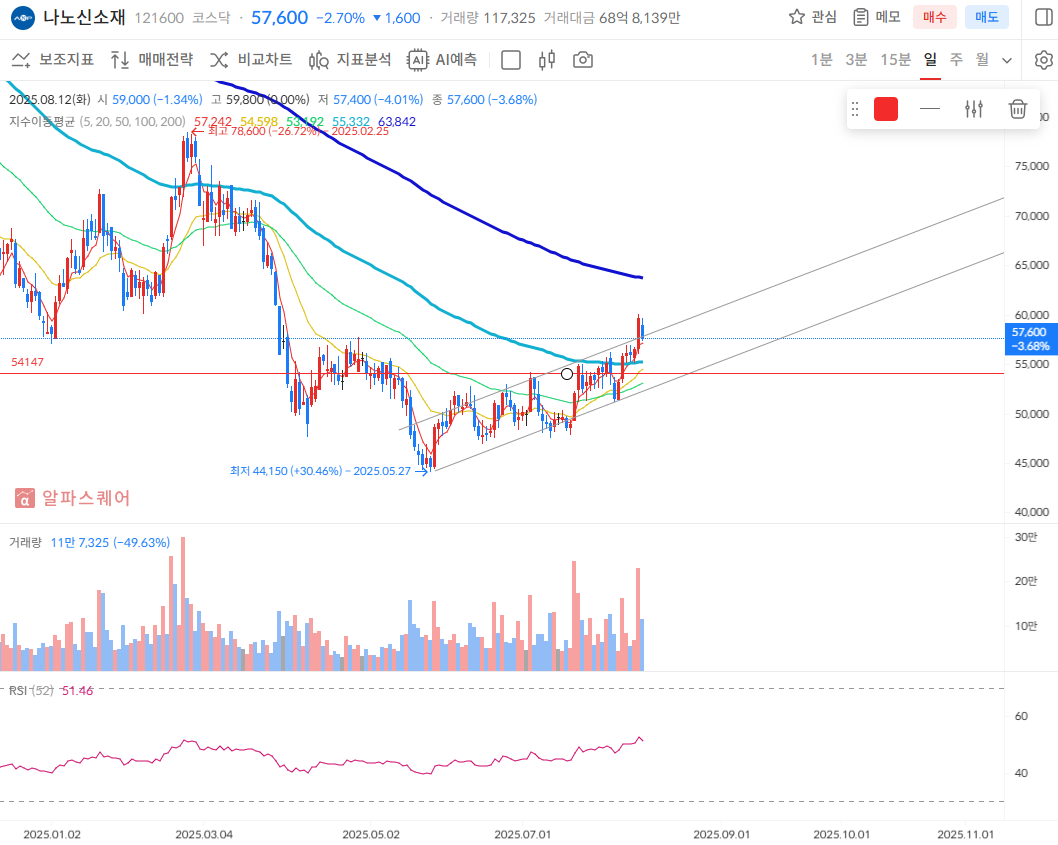
Task: Click 최고 78,600 high annotation
Action: point(298,131)
